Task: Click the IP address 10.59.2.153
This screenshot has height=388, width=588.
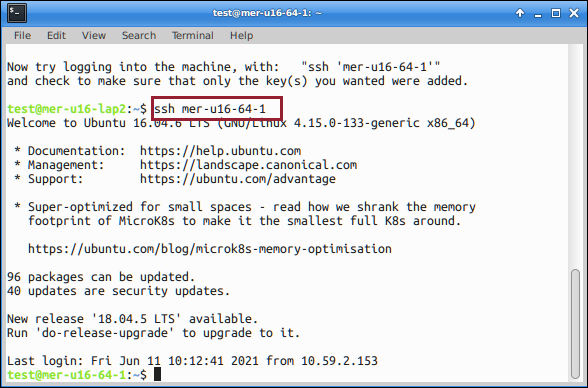Action: pos(339,361)
